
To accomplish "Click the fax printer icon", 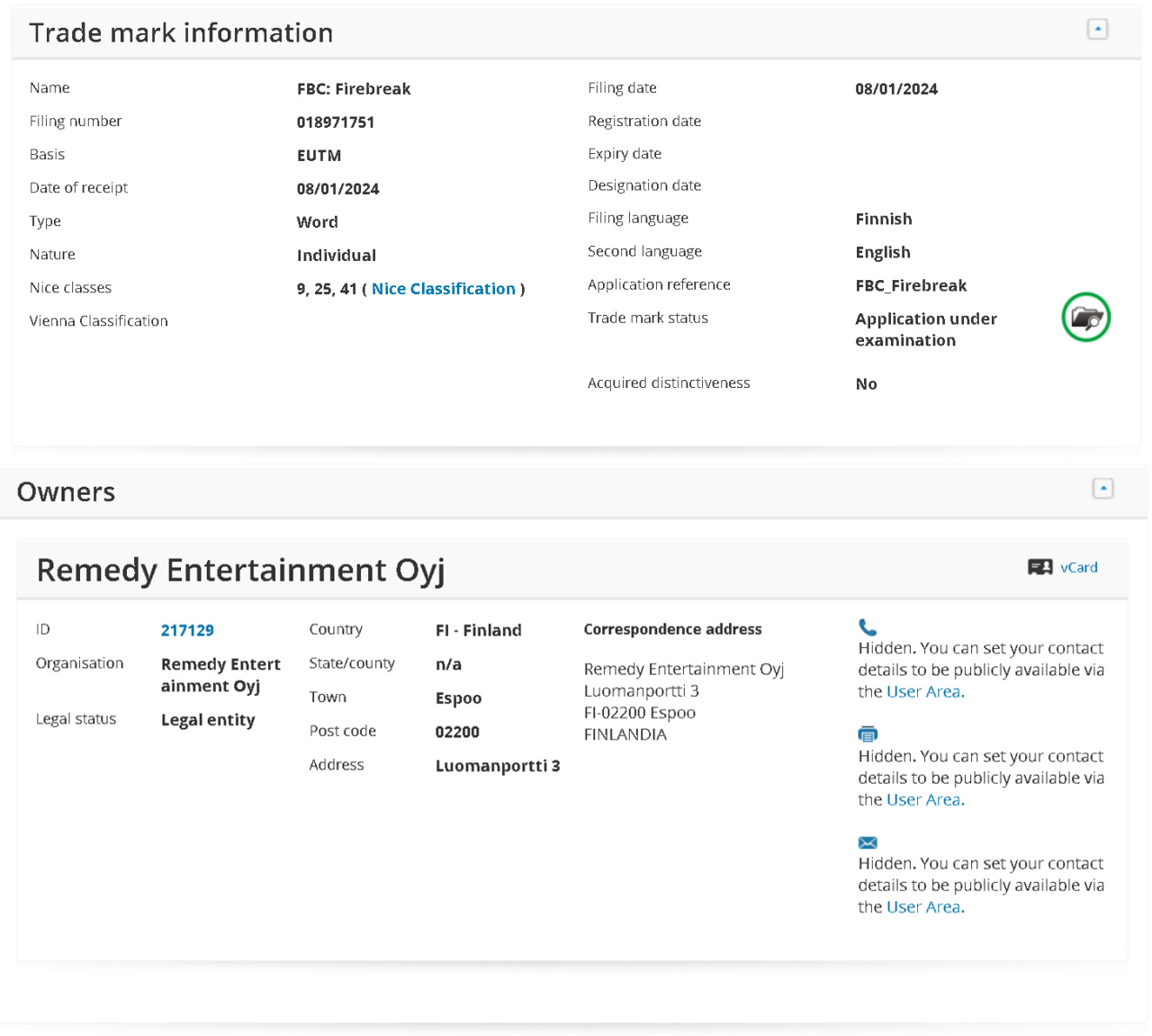I will coord(868,734).
